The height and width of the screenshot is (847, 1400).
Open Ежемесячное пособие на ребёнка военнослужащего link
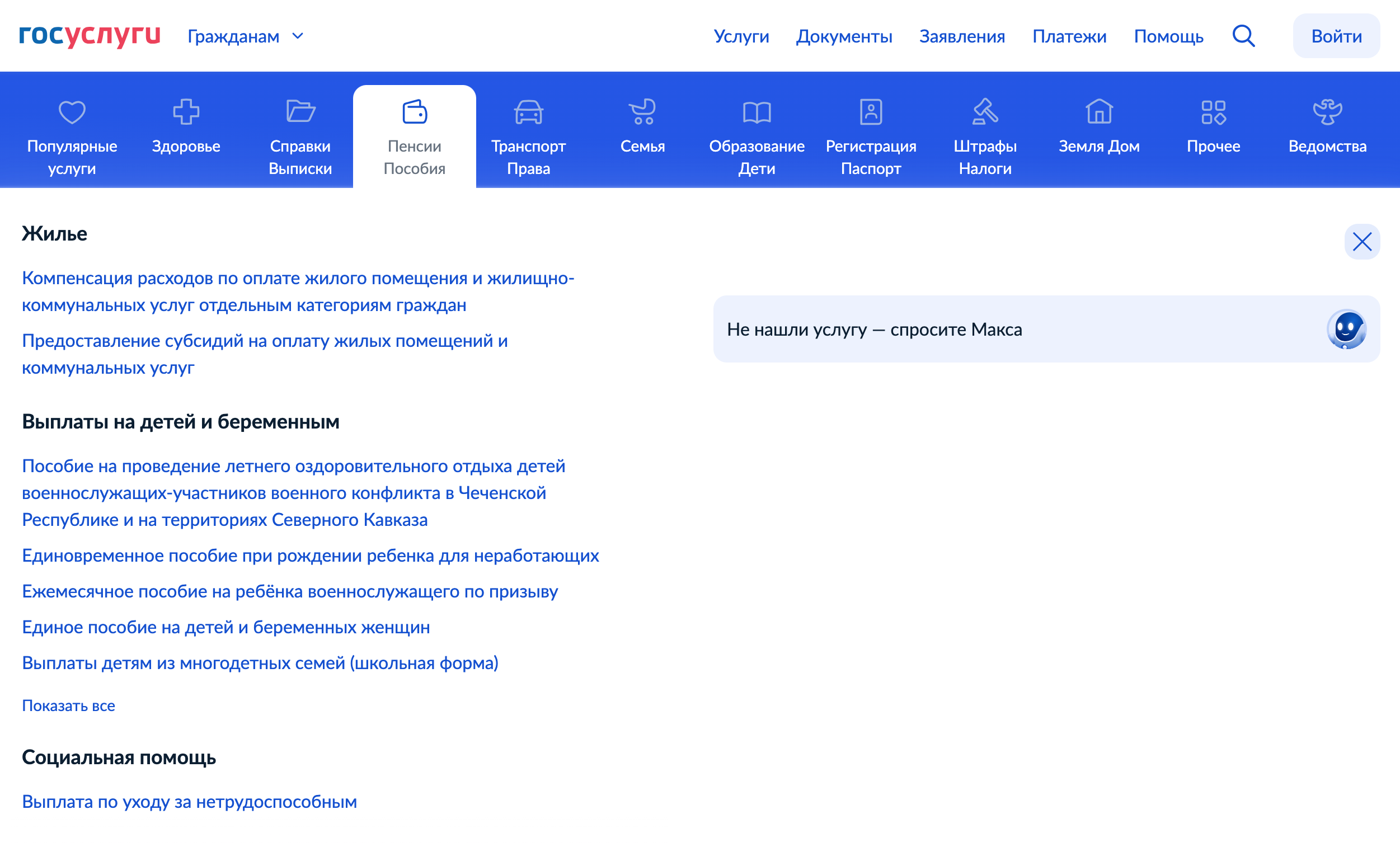[x=290, y=591]
